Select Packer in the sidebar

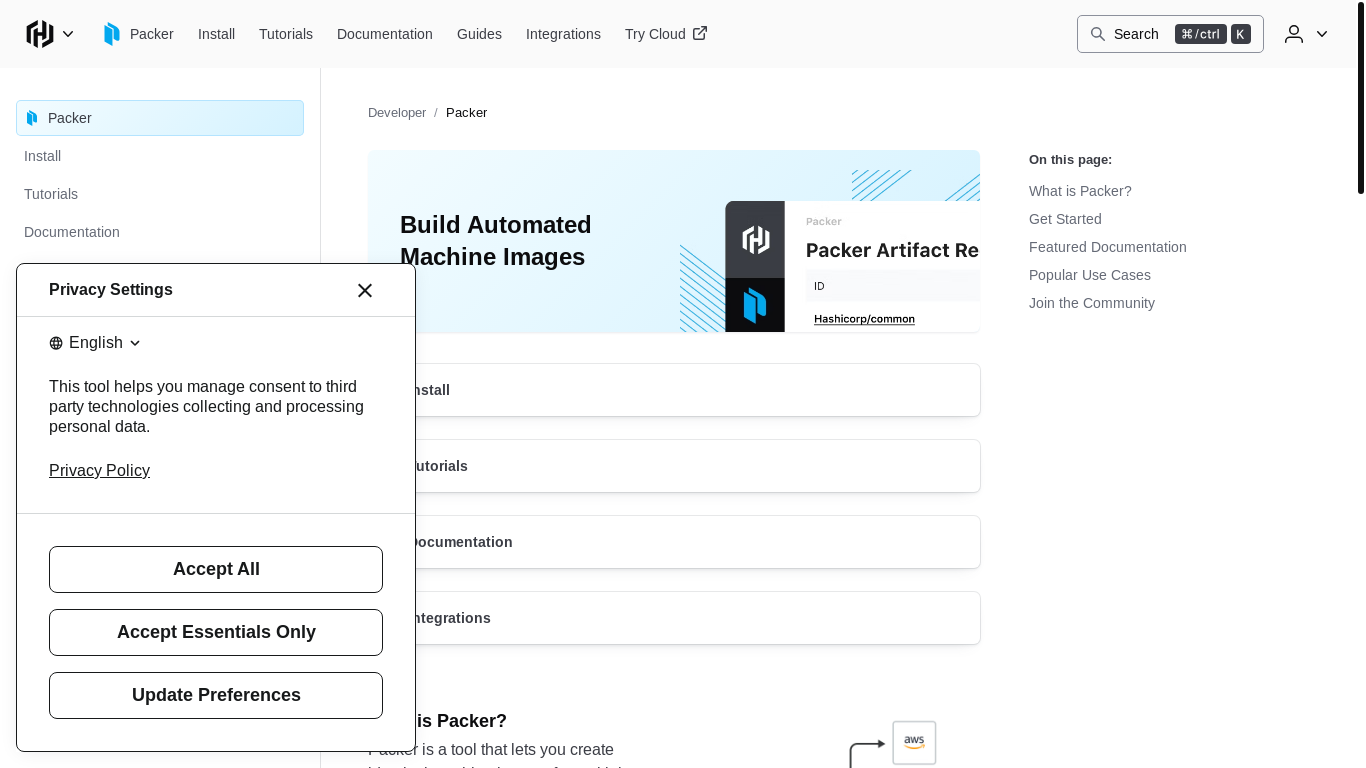point(160,118)
